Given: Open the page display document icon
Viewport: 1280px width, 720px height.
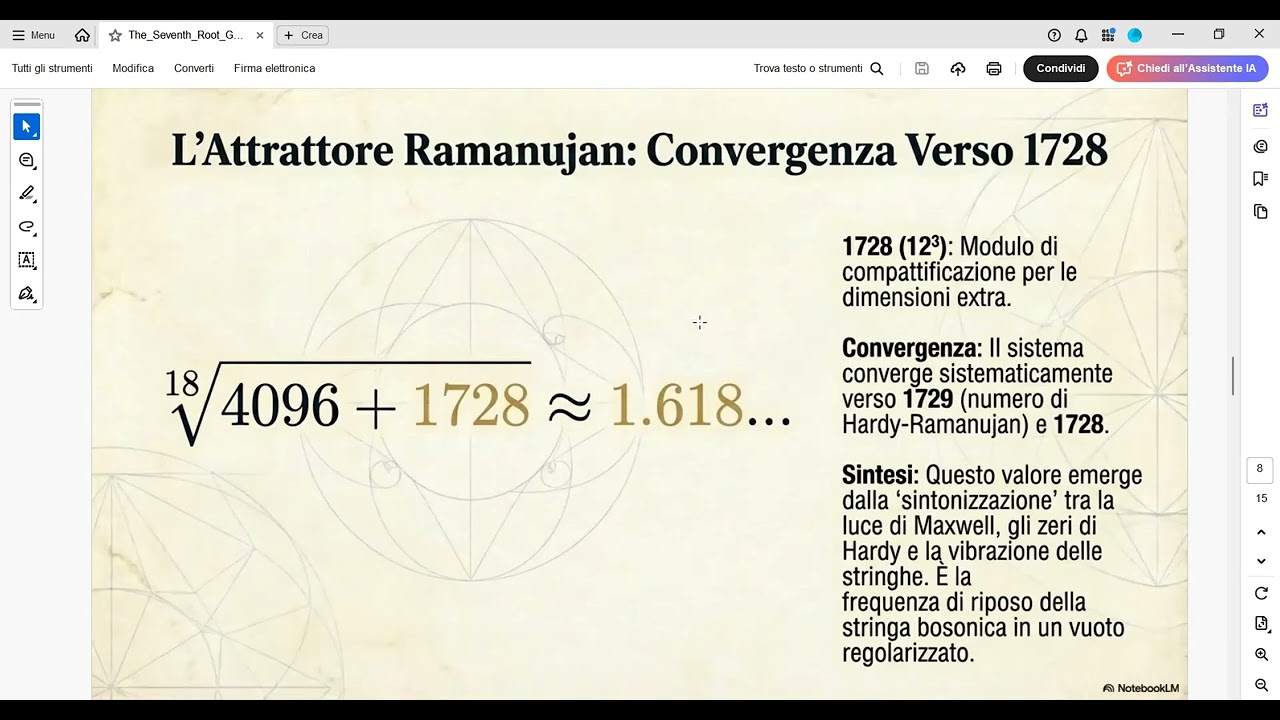Looking at the screenshot, I should (x=1261, y=623).
